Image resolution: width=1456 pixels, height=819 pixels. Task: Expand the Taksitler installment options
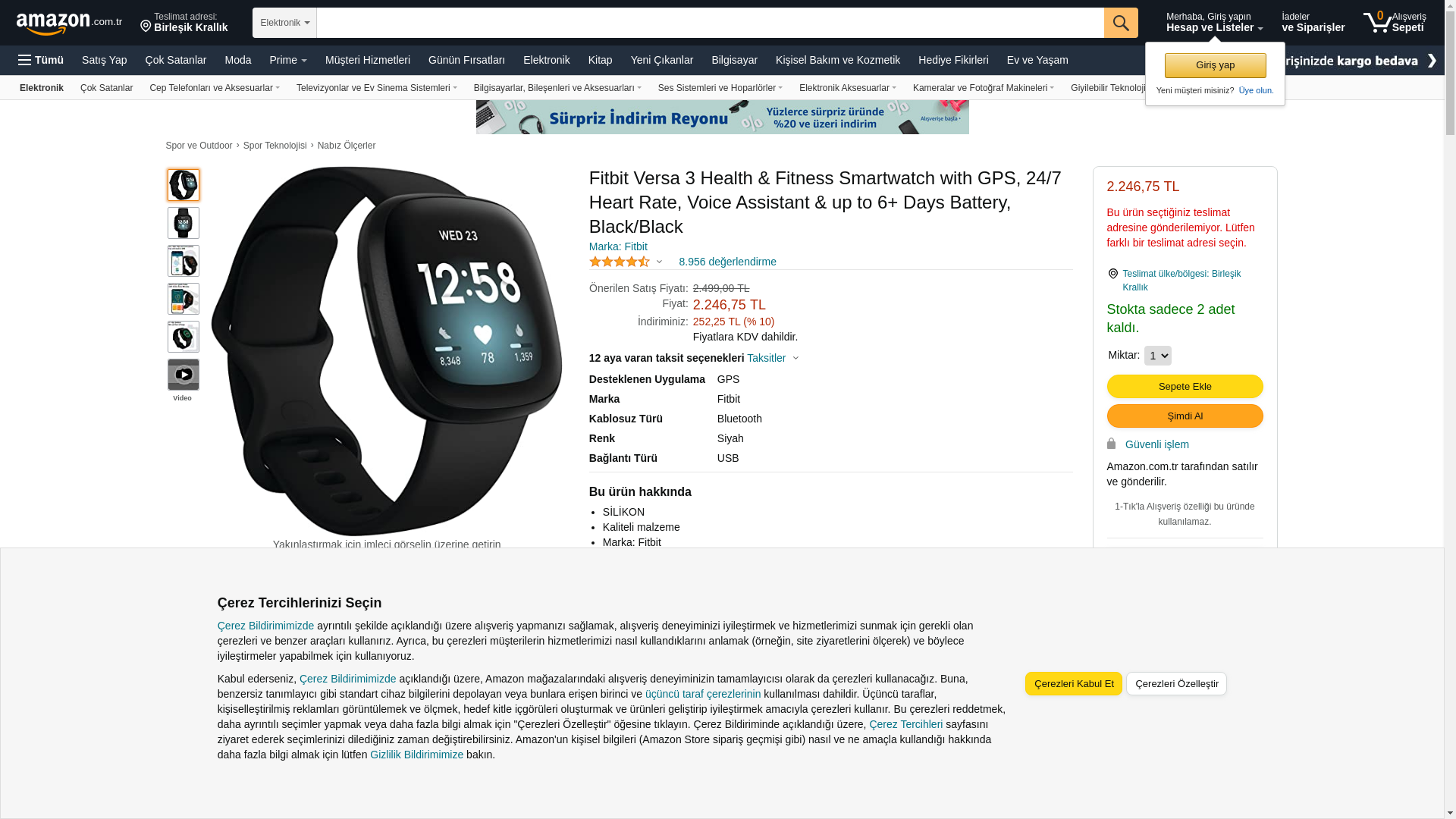(773, 358)
